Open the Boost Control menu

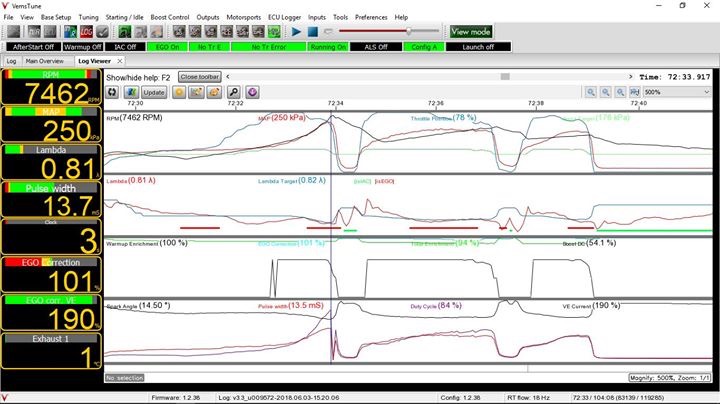170,17
